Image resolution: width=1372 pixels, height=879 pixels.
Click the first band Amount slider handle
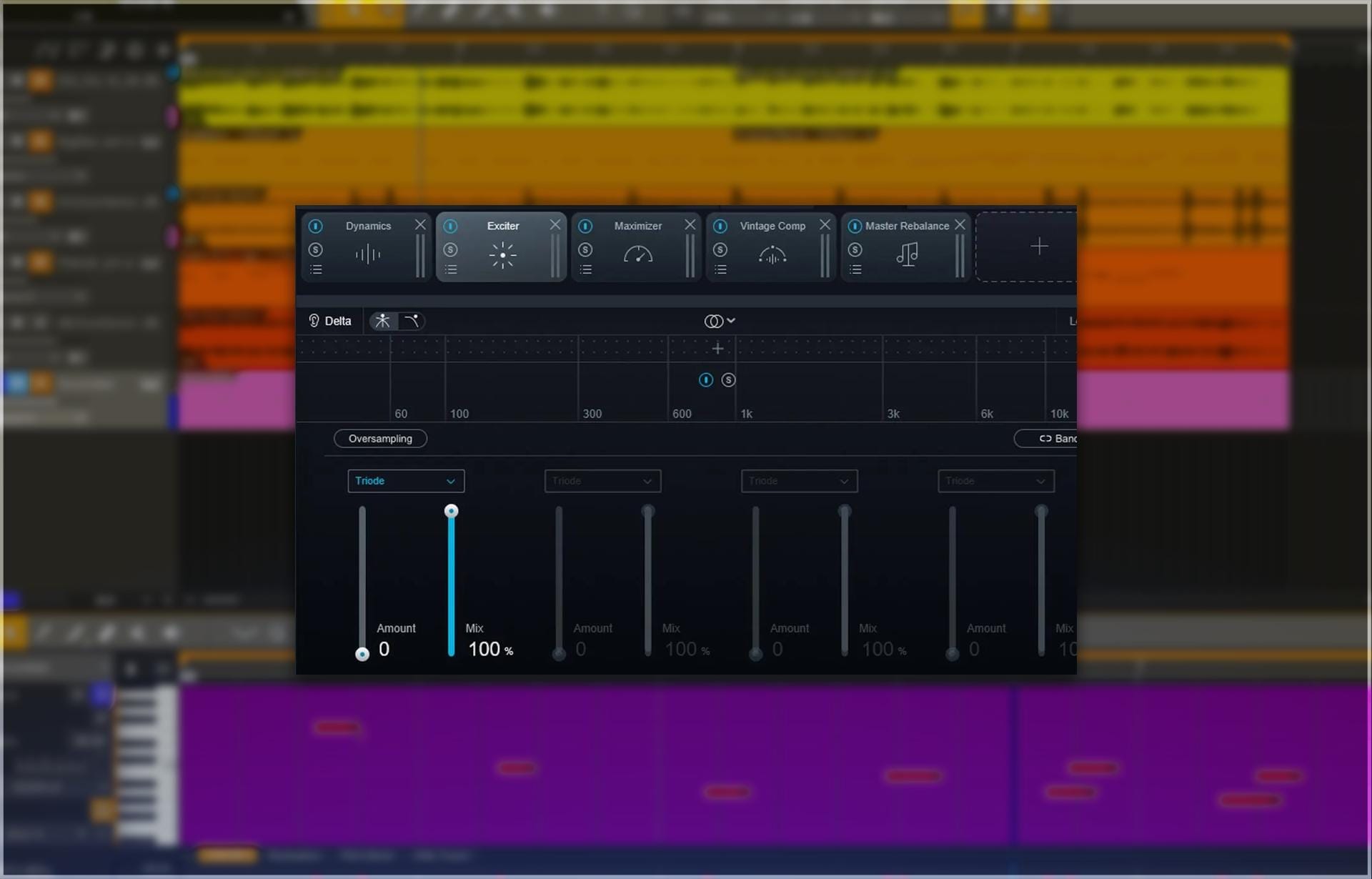(362, 654)
